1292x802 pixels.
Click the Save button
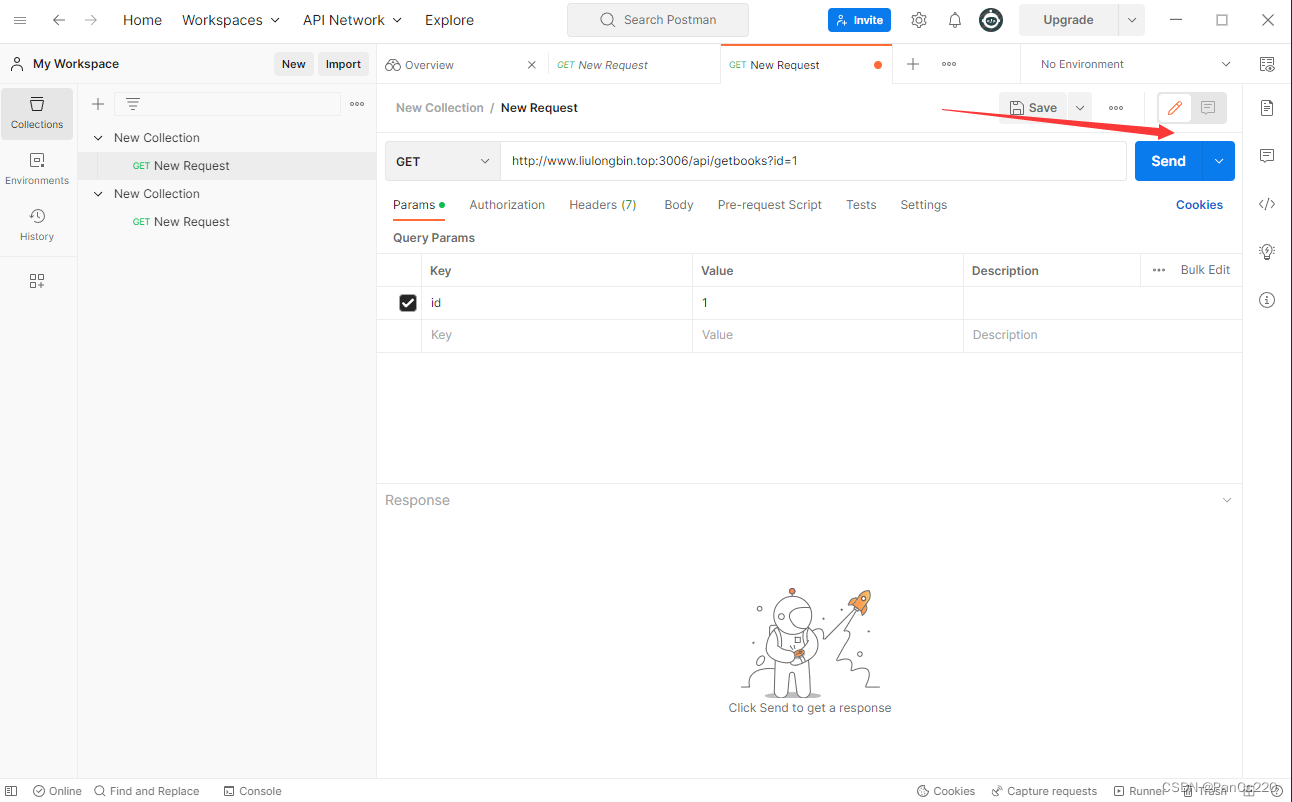click(x=1033, y=108)
